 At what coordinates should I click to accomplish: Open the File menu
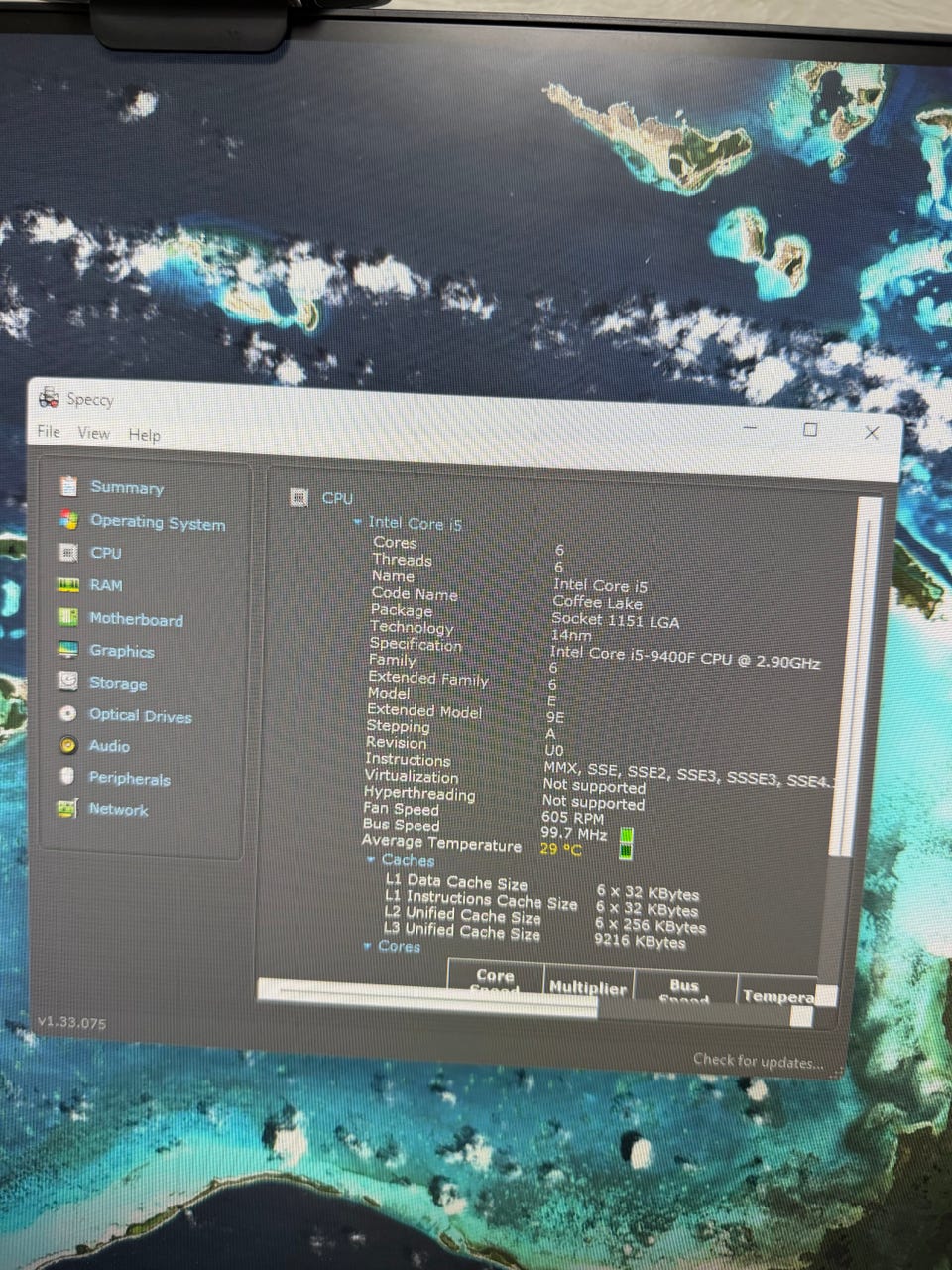[x=49, y=431]
